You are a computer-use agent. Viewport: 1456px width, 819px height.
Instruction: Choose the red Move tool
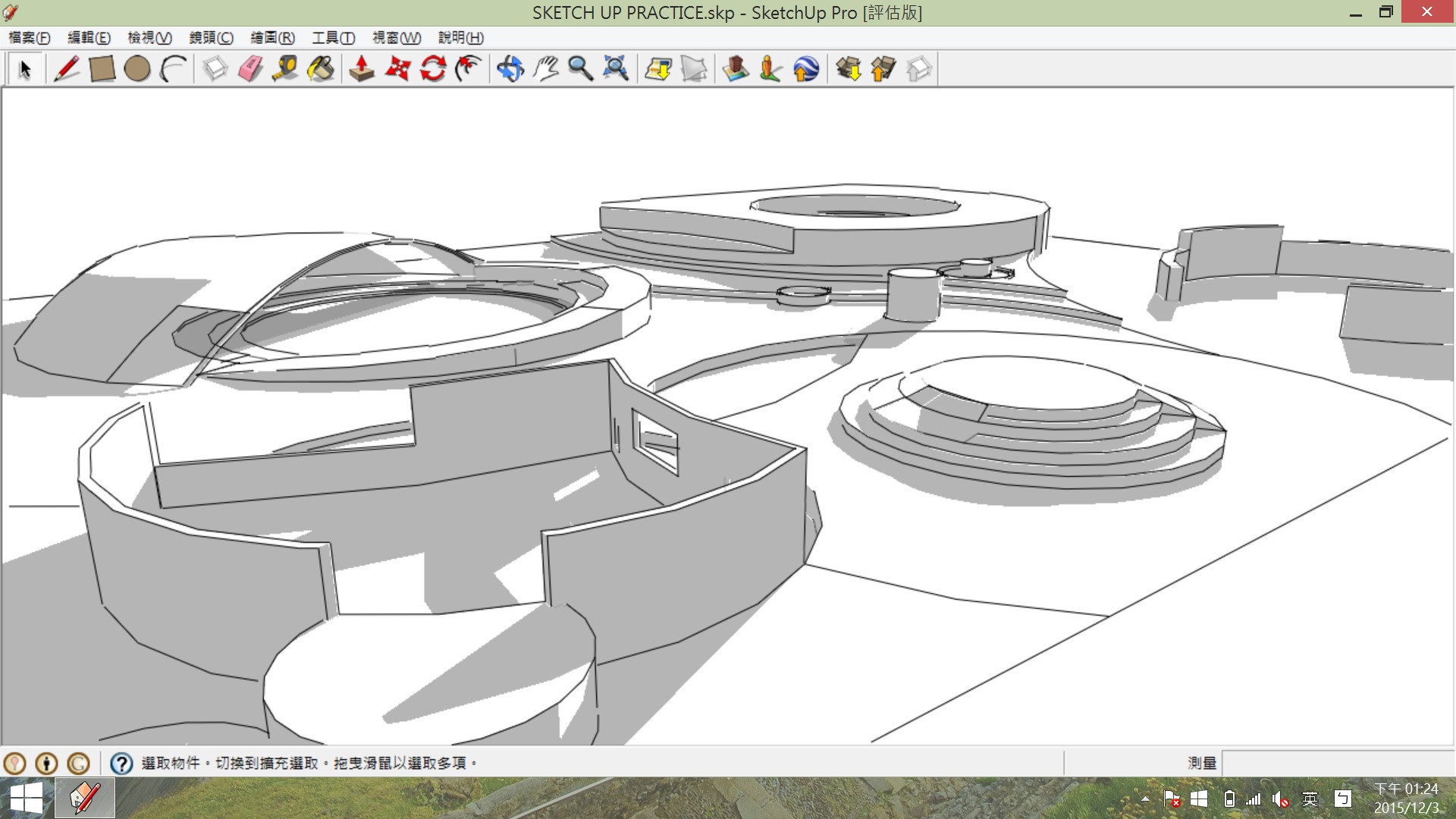(x=397, y=69)
